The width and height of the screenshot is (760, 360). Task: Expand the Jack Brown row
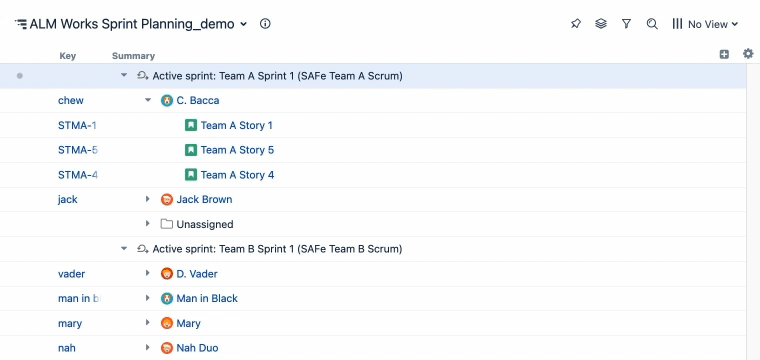pyautogui.click(x=148, y=199)
